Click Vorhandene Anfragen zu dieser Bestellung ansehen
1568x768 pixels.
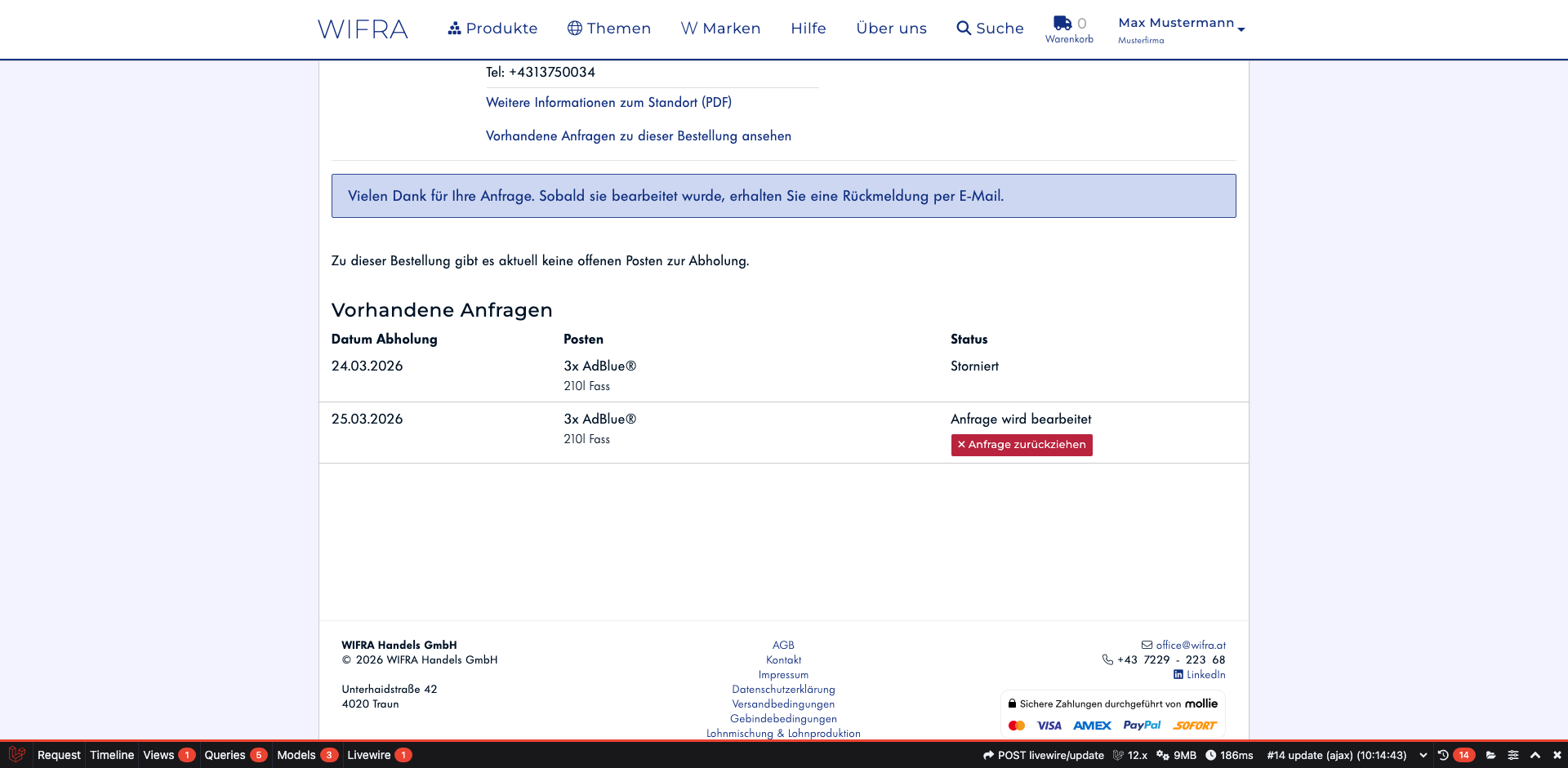coord(638,136)
